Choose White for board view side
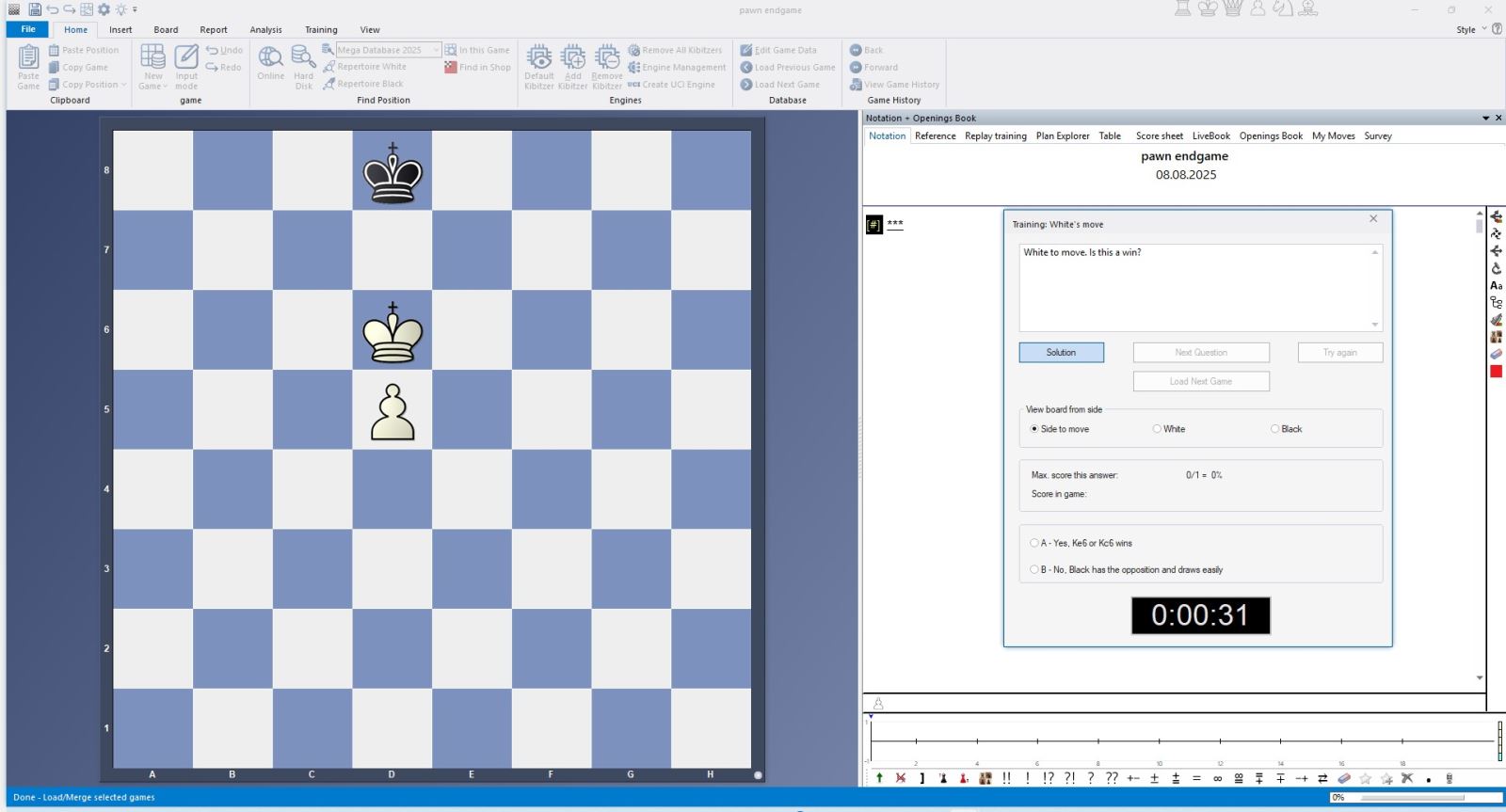Screen dimensions: 1506x812 pos(1157,429)
